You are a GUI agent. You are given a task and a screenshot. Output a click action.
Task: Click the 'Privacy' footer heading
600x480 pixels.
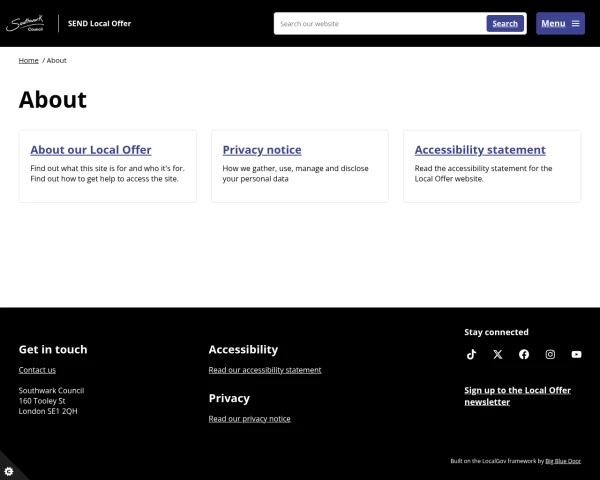click(229, 398)
